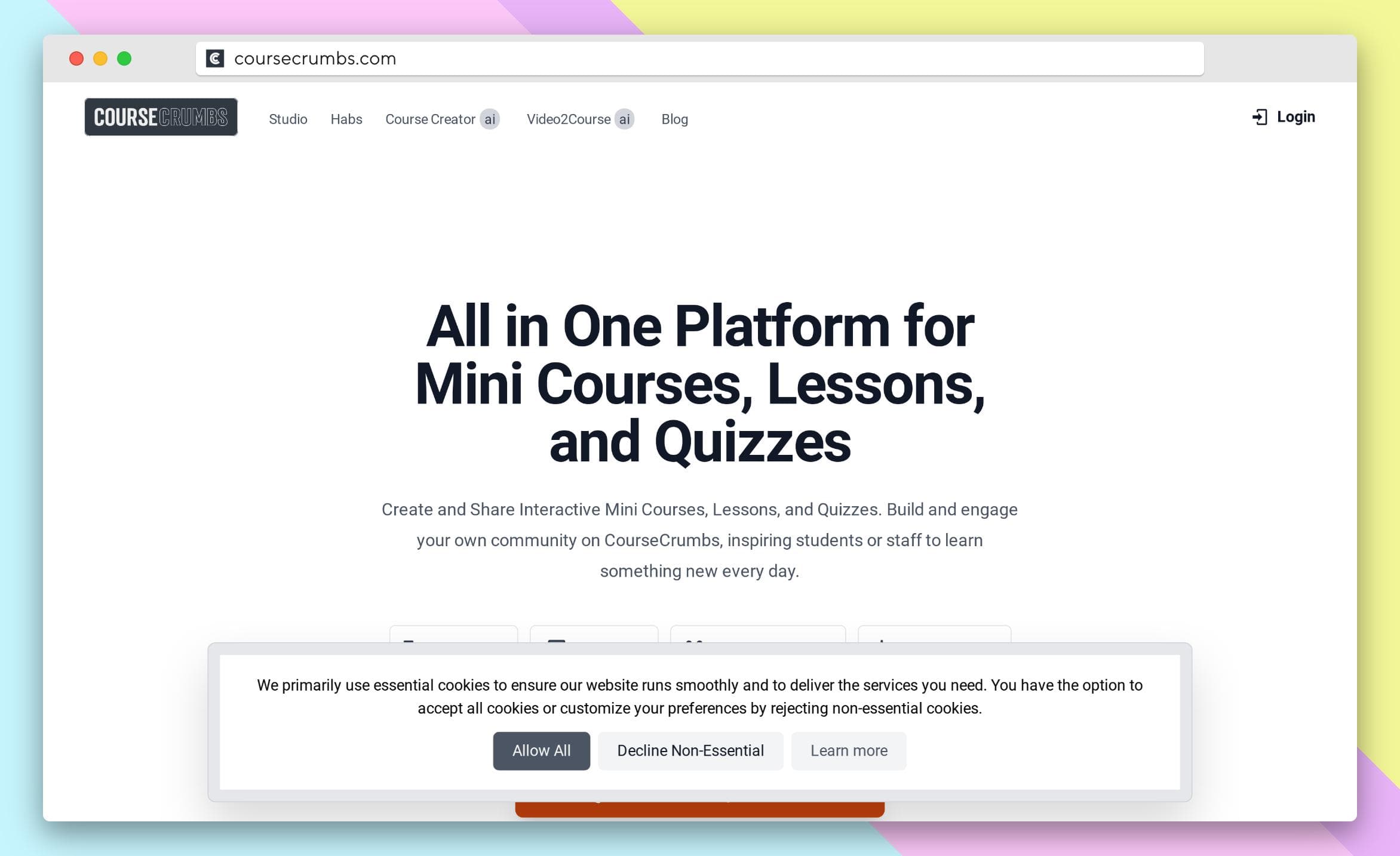Click the CourseCrumbs favicon in address bar
1400x856 pixels.
[214, 58]
